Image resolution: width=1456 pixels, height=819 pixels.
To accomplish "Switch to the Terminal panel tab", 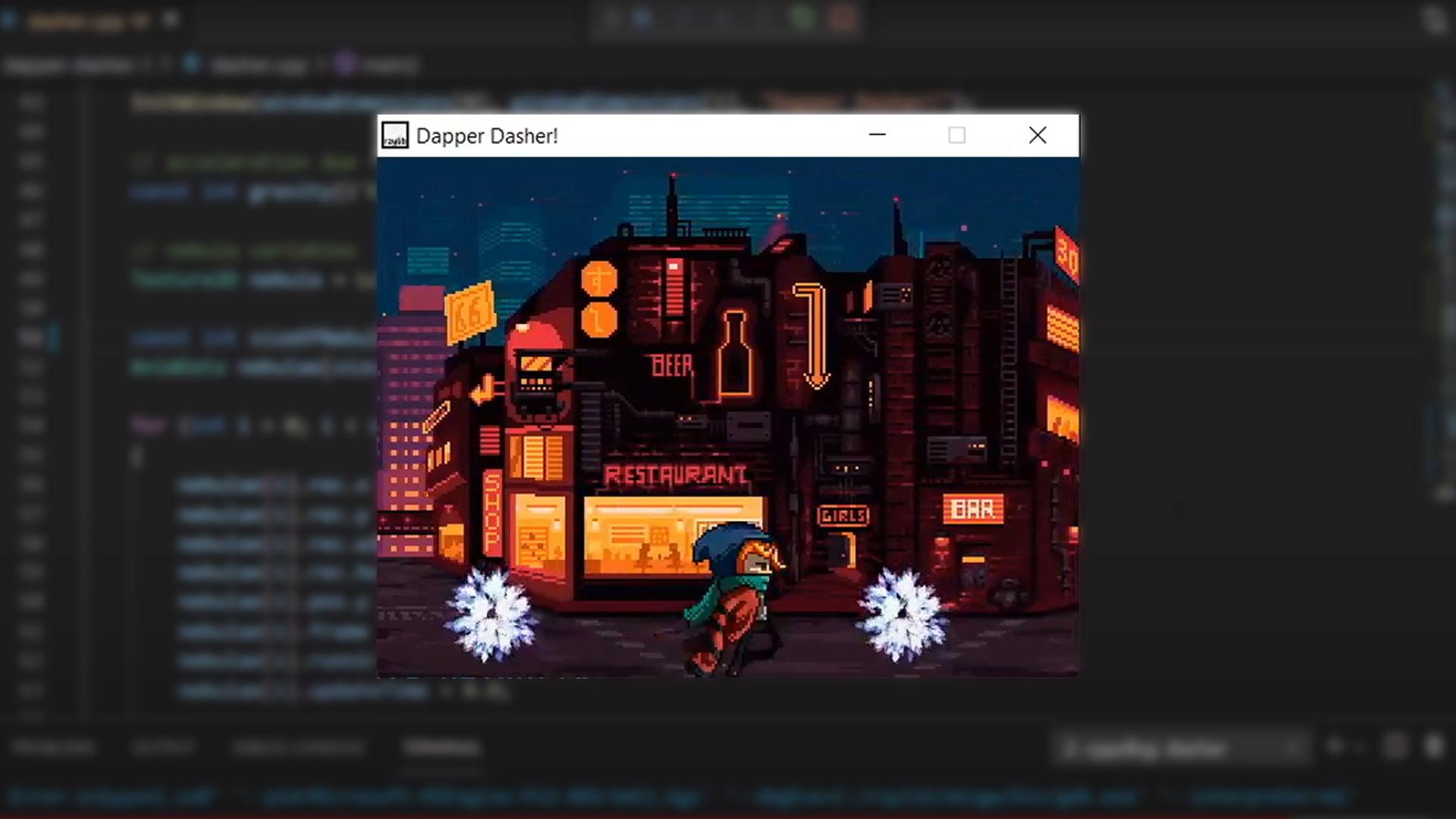I will 442,748.
